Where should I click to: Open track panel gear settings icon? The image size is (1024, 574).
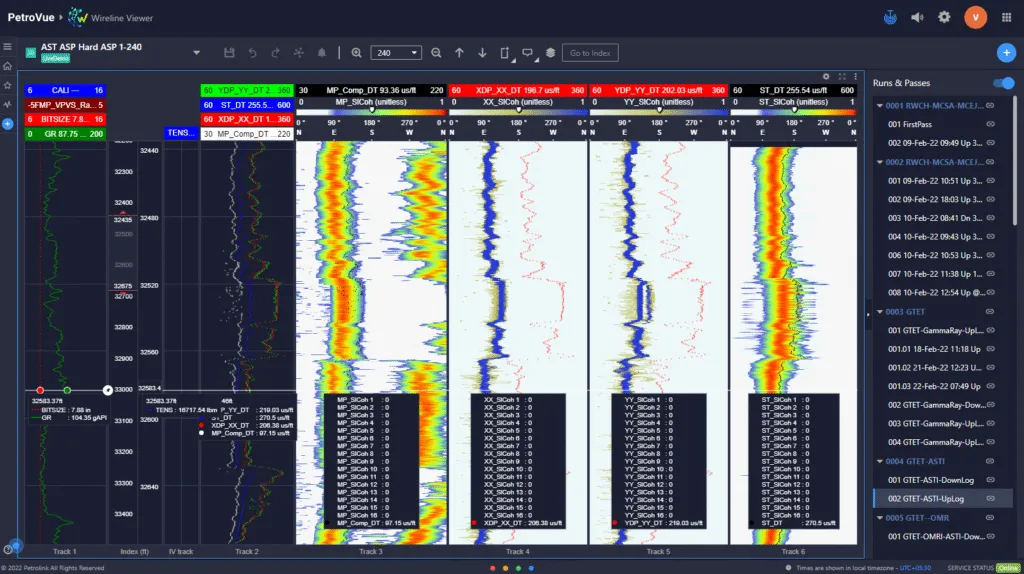(x=826, y=76)
